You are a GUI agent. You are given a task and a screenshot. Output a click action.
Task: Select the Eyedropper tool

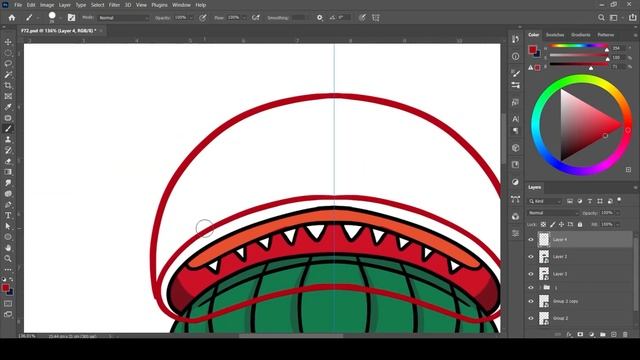[8, 107]
